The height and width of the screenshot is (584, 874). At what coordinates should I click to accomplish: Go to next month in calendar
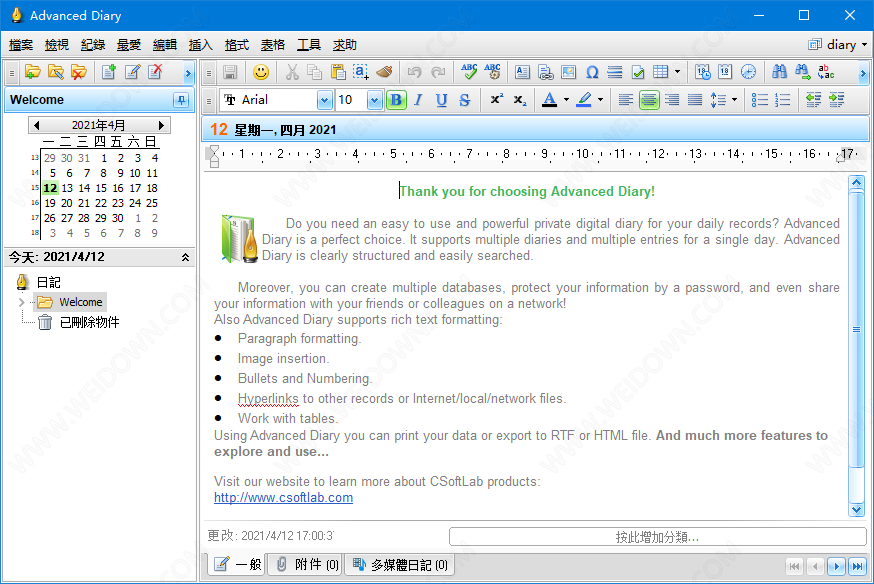click(x=161, y=125)
